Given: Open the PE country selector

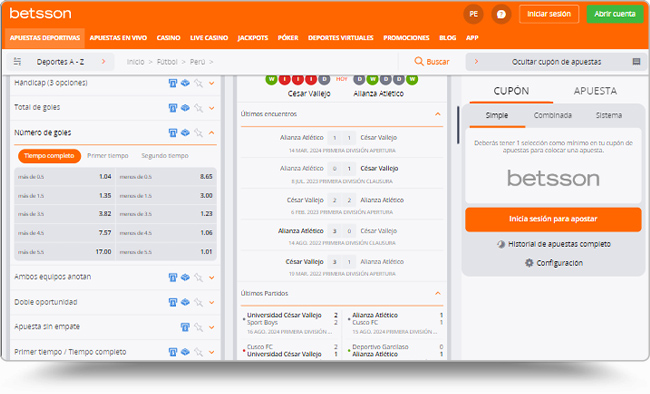Looking at the screenshot, I should pos(473,14).
